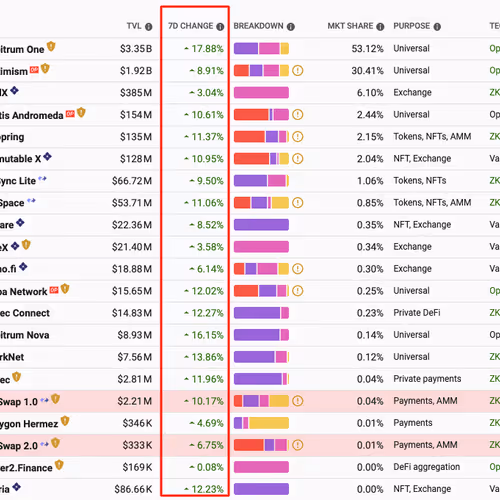The height and width of the screenshot is (500, 500).
Task: Click the shield icon in the $3.35B row
Action: 51,46
